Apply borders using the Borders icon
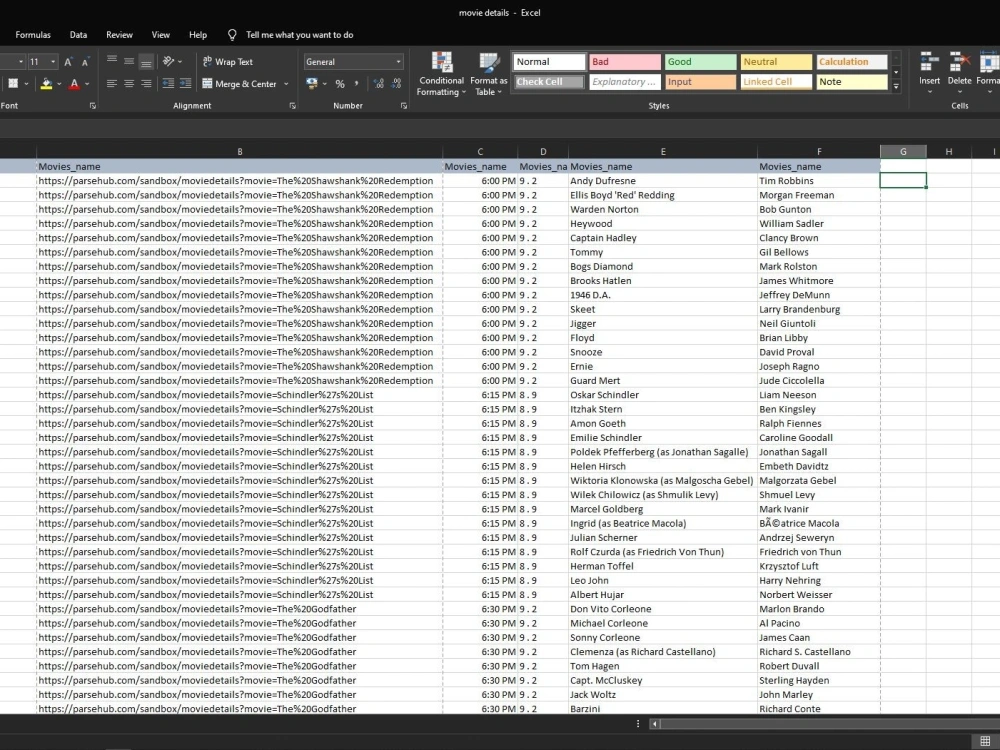 [x=13, y=84]
